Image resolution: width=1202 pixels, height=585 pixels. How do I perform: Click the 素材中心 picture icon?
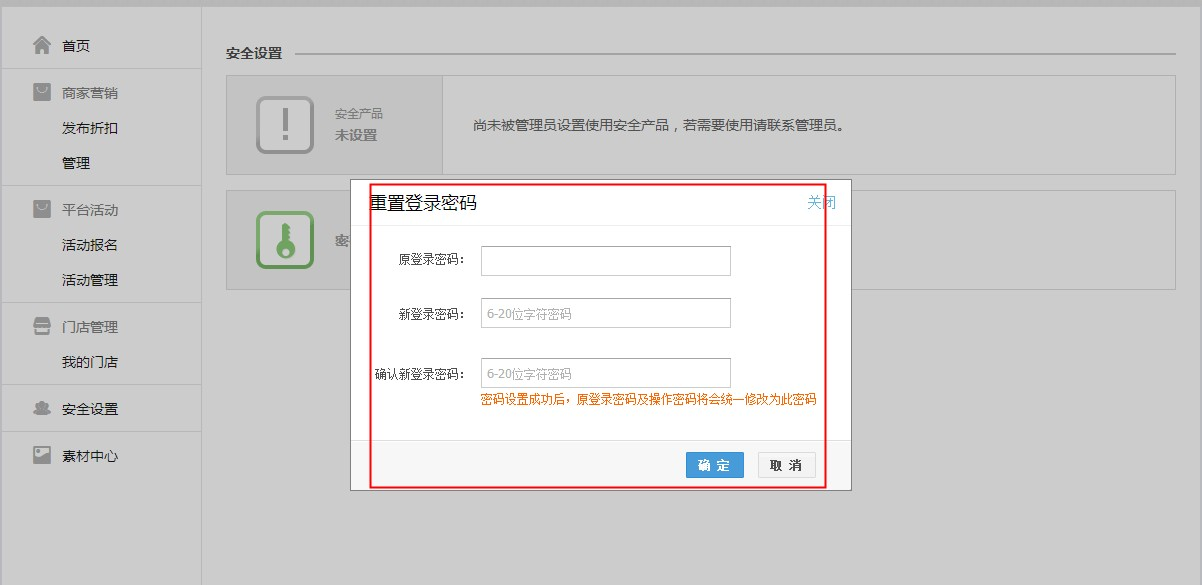(x=41, y=455)
